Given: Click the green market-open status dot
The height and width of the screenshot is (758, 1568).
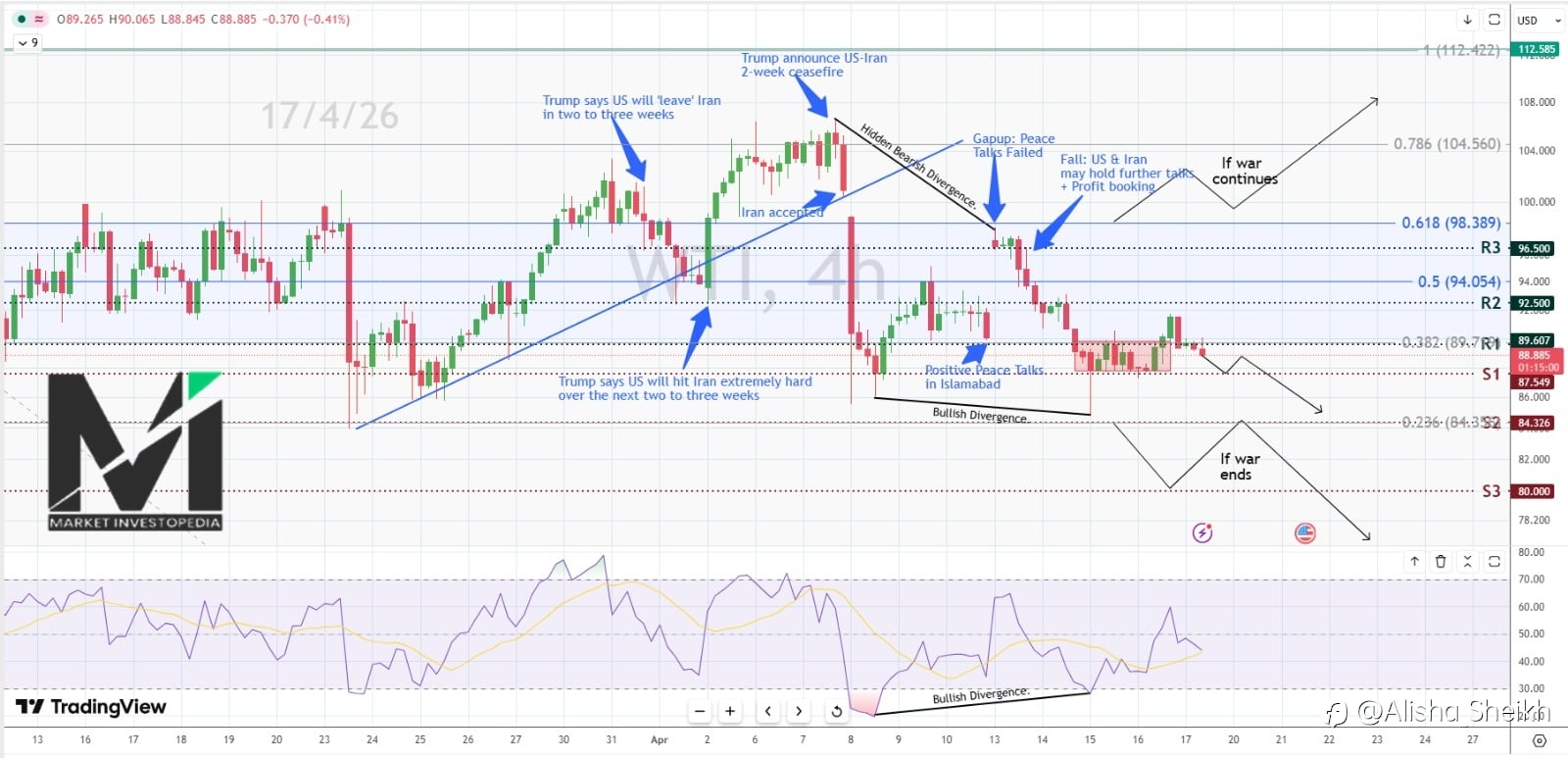Looking at the screenshot, I should [21, 19].
